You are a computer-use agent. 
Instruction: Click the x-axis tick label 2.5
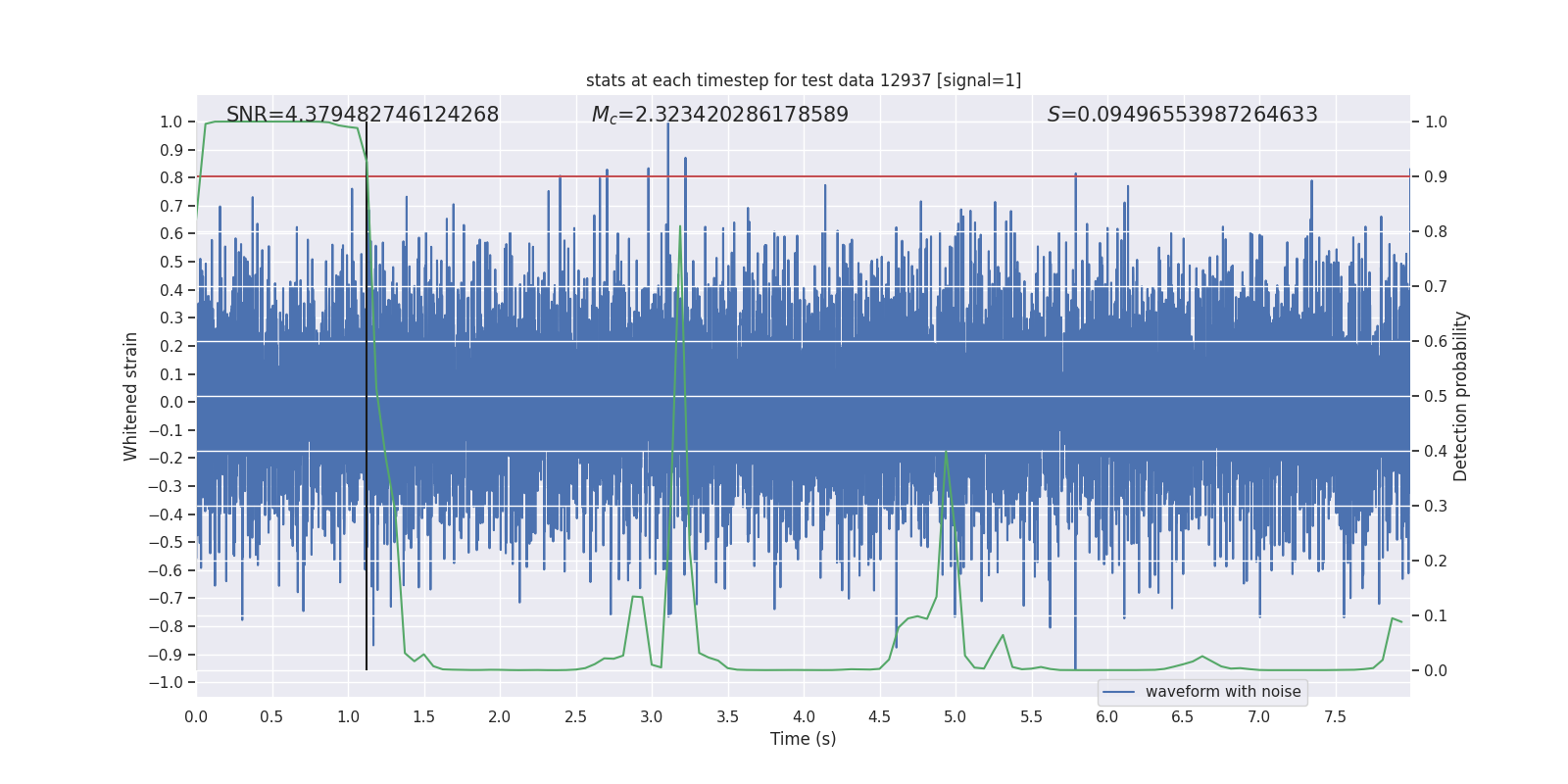pos(575,716)
